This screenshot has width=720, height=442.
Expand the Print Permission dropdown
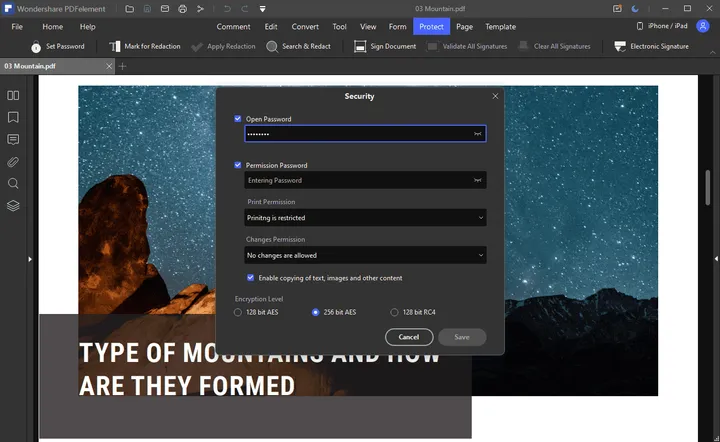[365, 217]
